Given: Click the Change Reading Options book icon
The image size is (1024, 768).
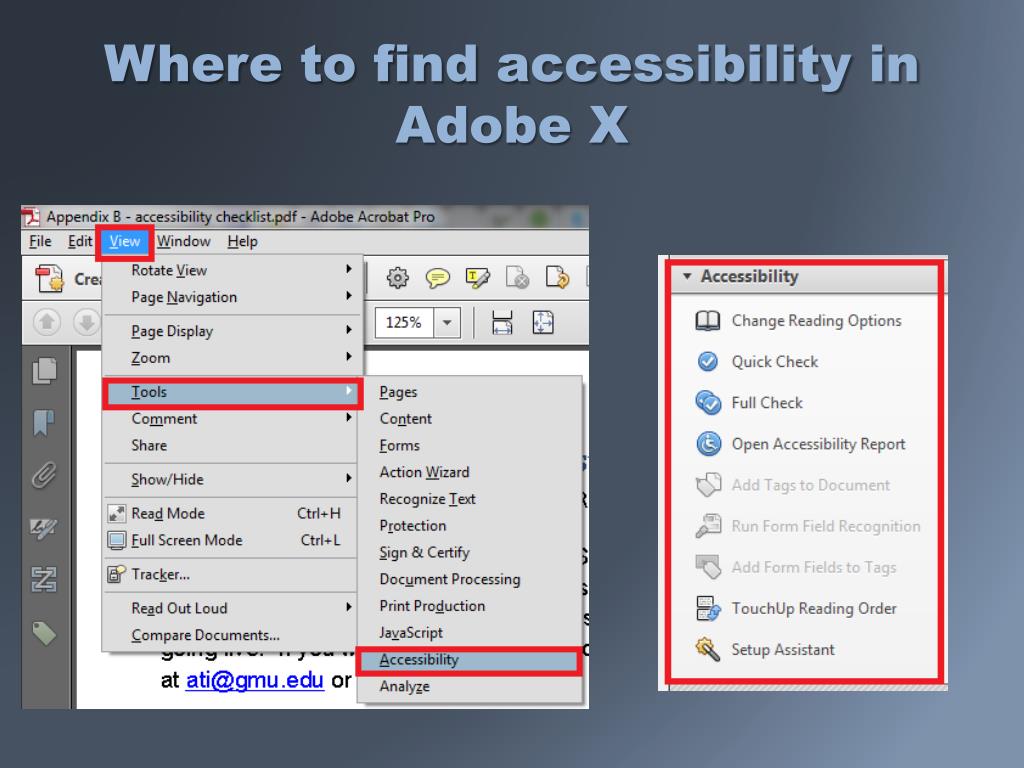Looking at the screenshot, I should point(708,321).
